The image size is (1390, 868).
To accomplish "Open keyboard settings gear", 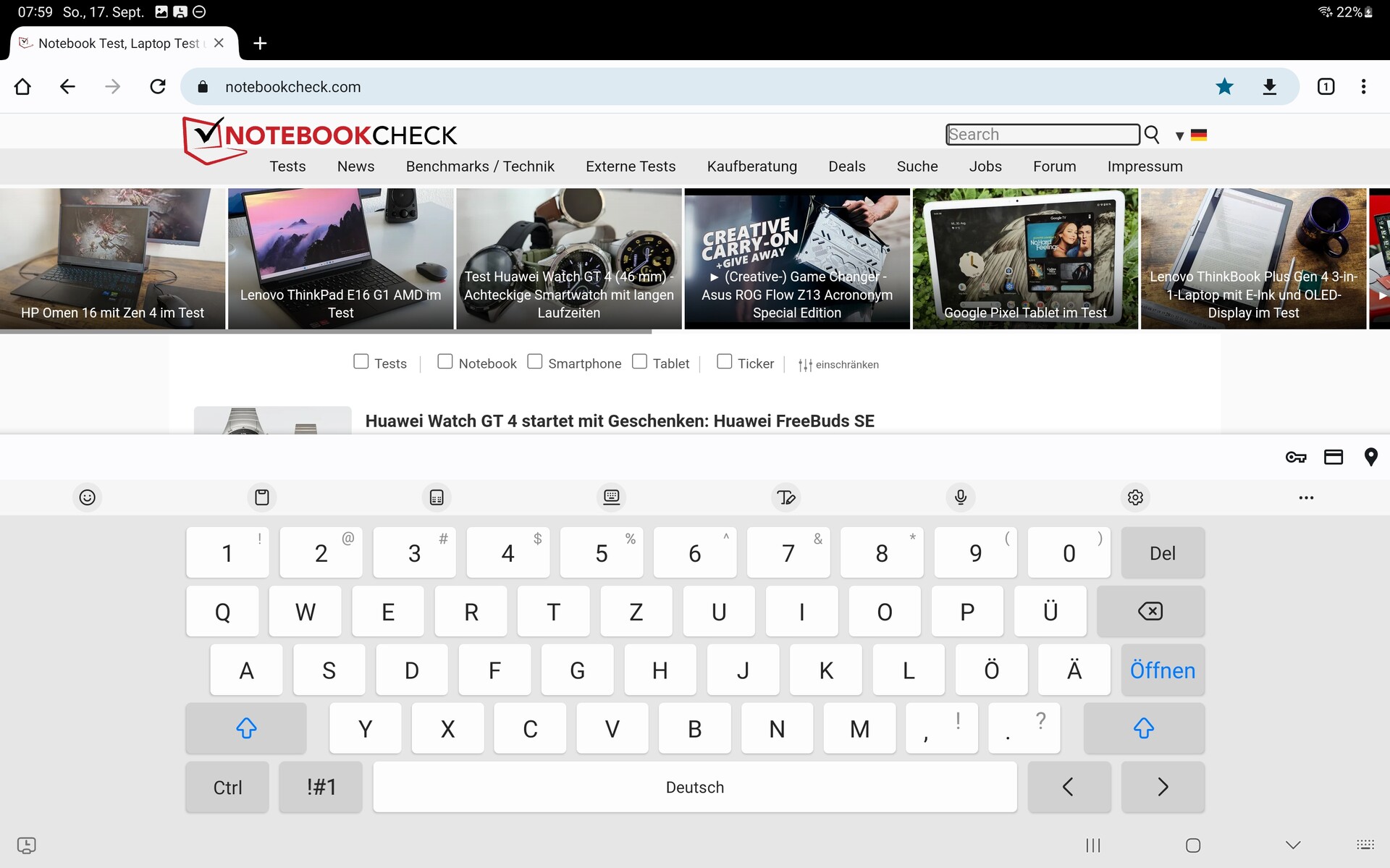I will pyautogui.click(x=1135, y=497).
